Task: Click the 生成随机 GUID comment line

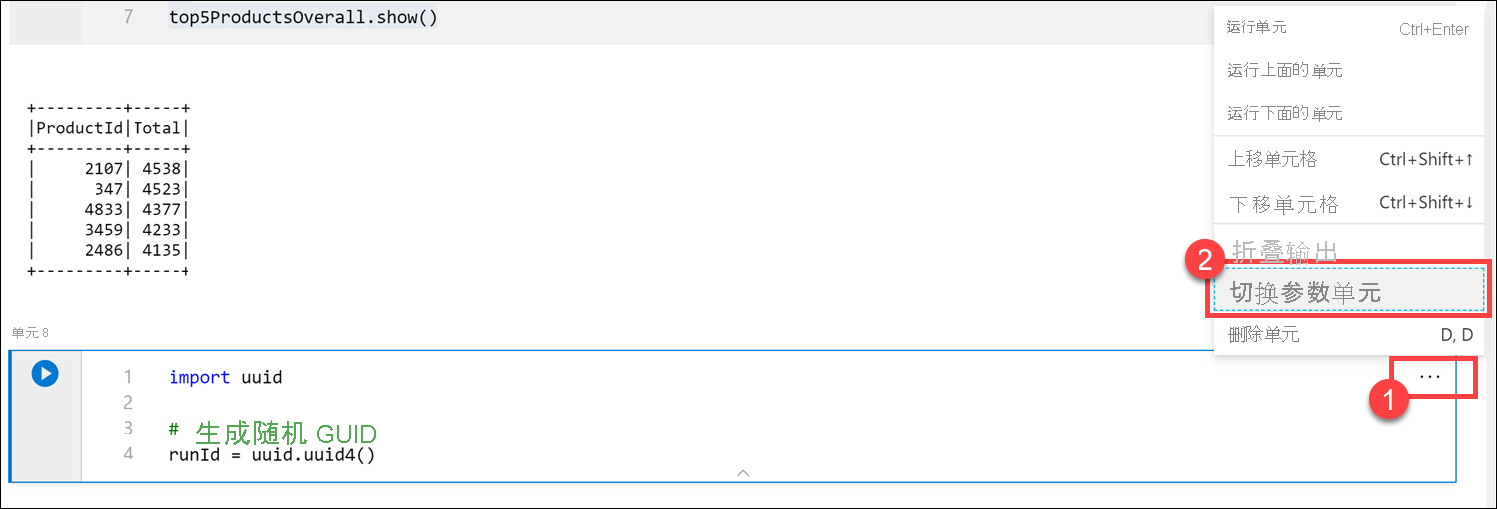Action: (x=273, y=432)
